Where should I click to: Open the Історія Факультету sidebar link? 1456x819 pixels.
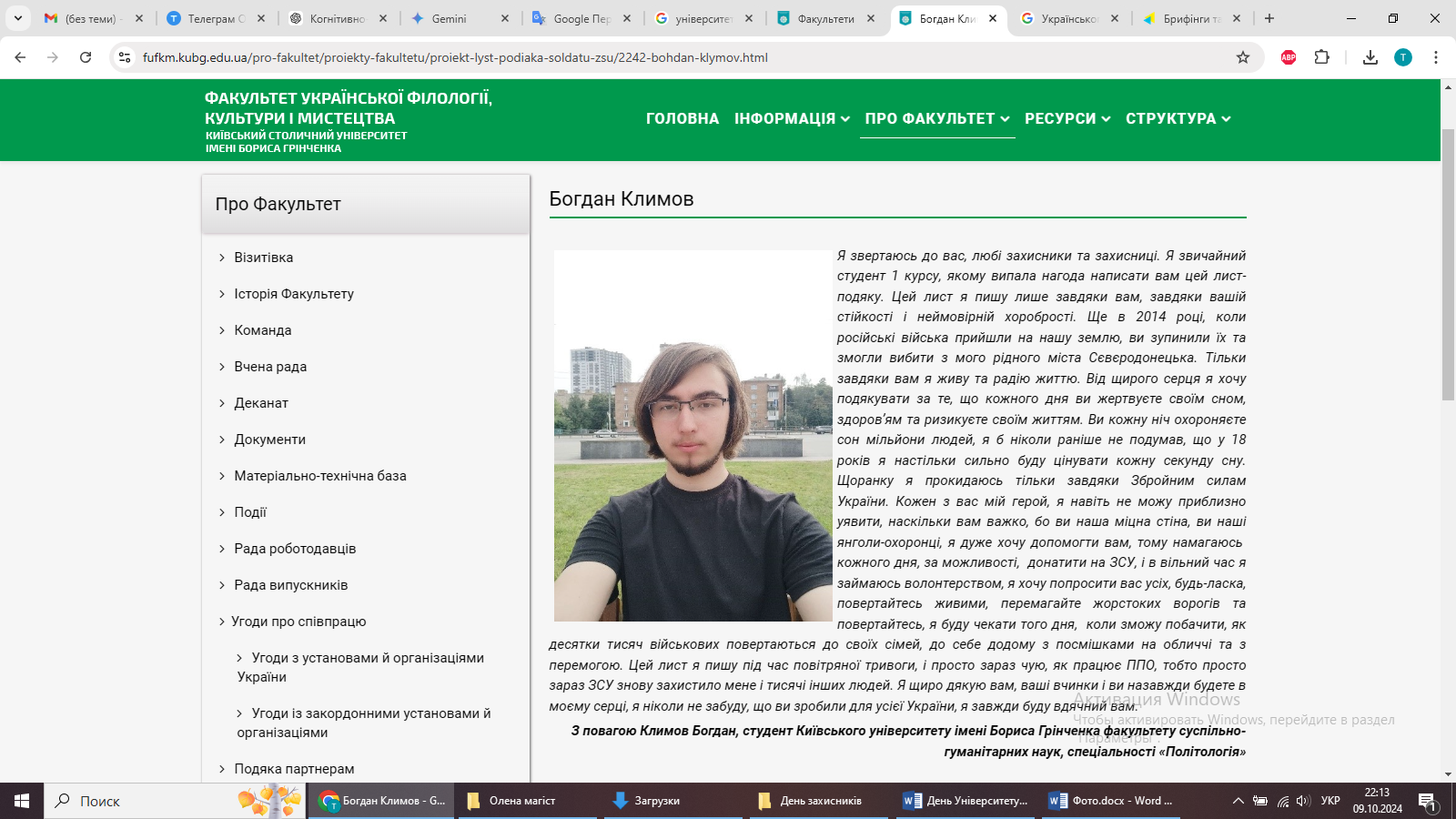pos(294,294)
